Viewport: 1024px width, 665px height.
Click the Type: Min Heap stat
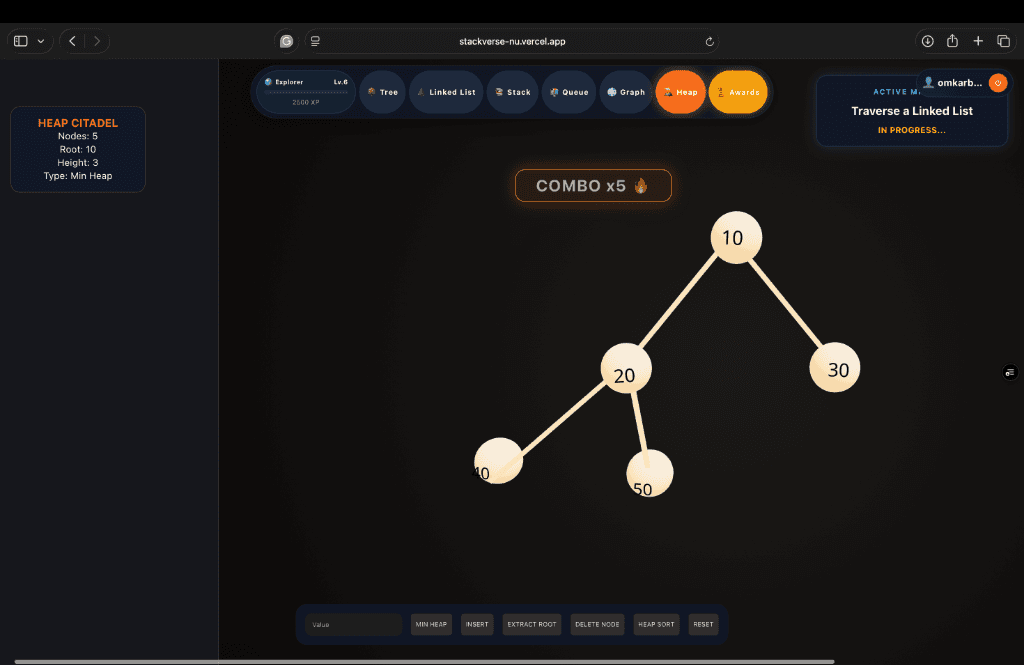coord(78,176)
